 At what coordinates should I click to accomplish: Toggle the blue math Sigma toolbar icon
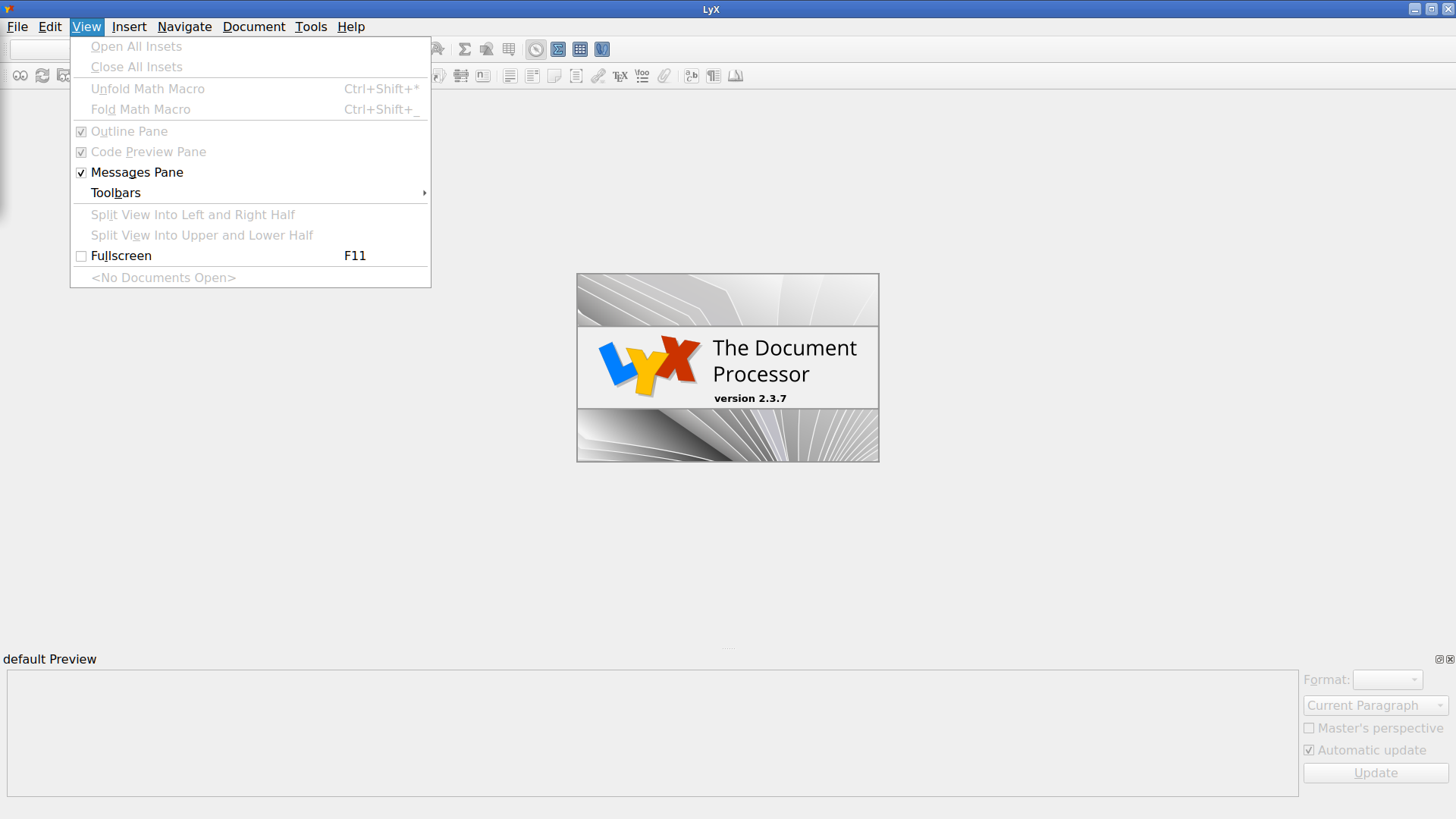558,50
